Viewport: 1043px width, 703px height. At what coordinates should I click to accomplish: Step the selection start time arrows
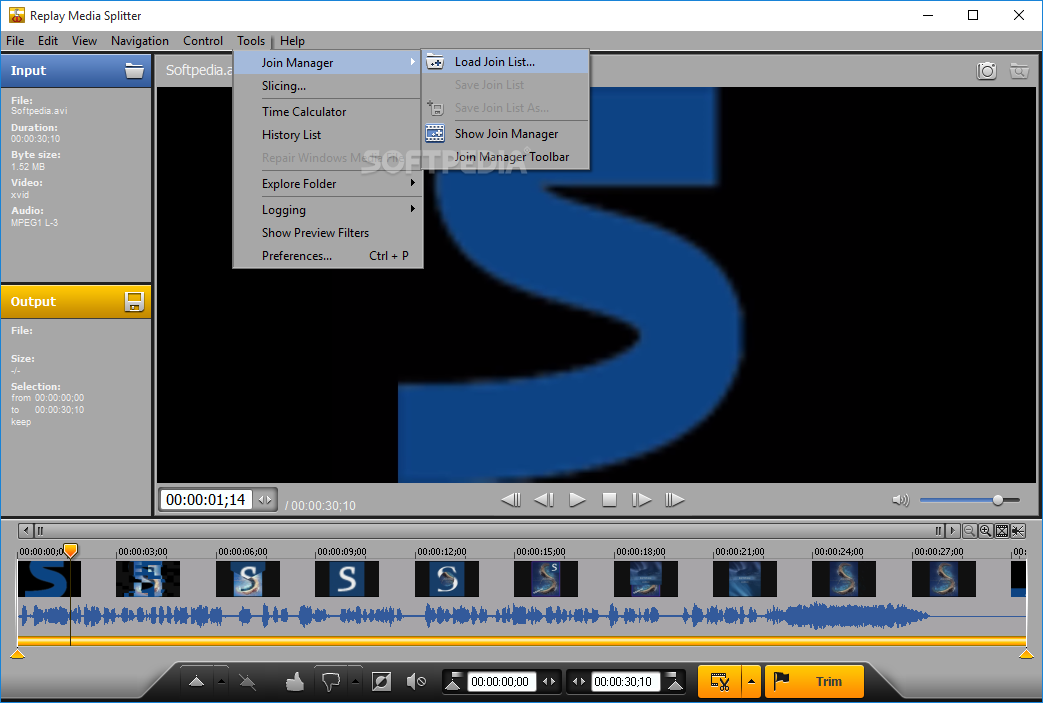click(549, 682)
